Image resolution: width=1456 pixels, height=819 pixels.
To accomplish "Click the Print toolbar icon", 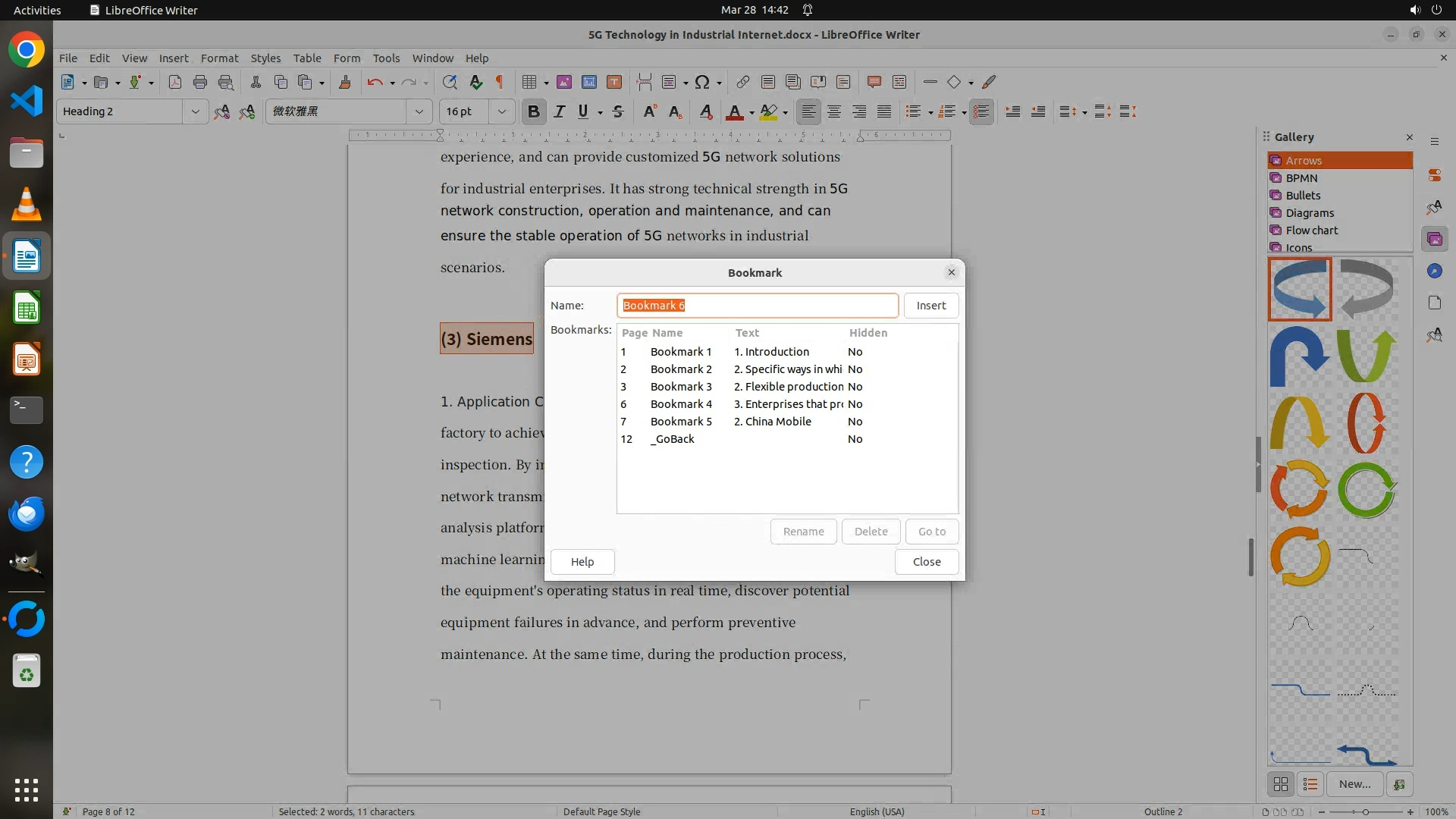I will click(x=200, y=82).
